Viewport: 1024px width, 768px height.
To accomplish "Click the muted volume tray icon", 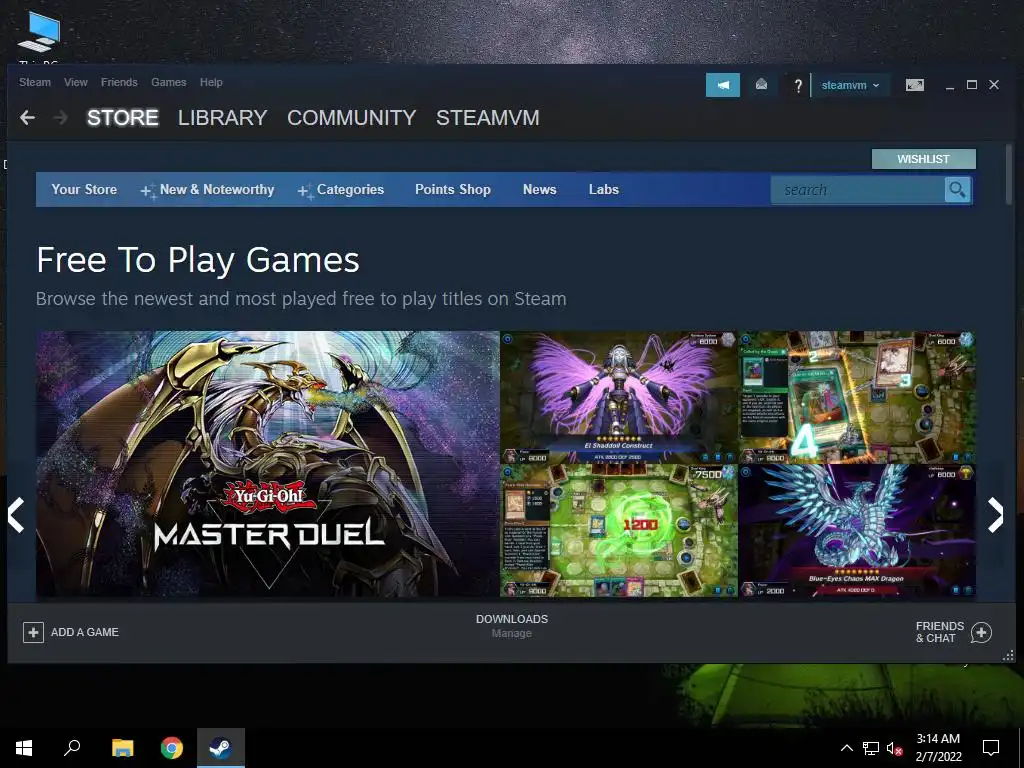I will 894,748.
